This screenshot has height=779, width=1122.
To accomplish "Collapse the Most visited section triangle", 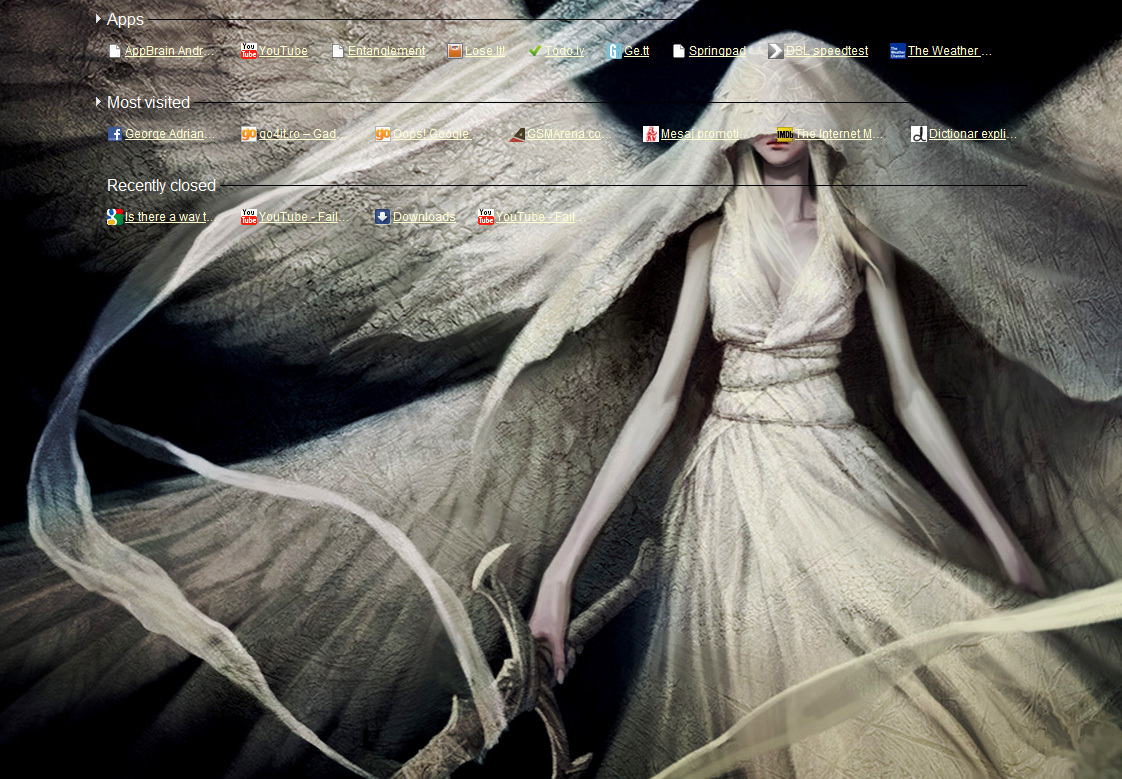I will (98, 102).
